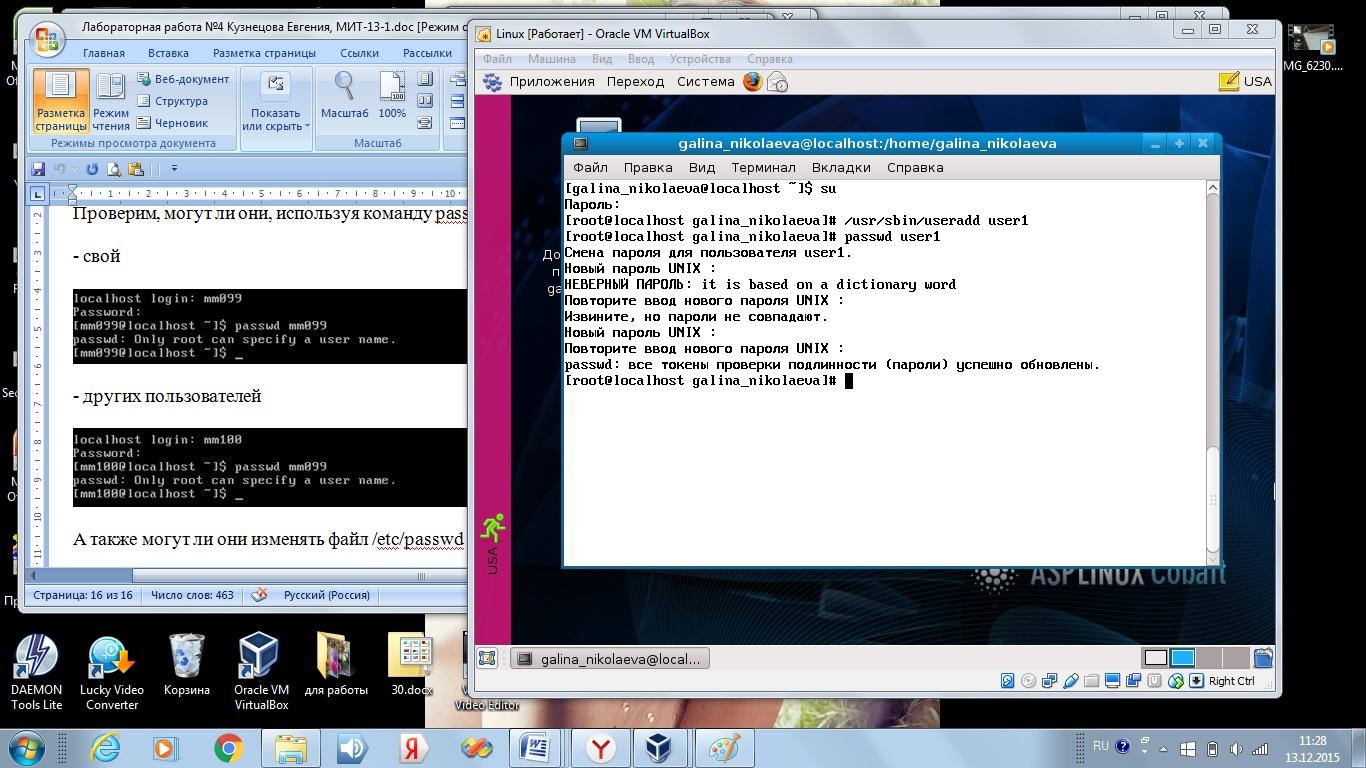Select page width zoom icon
The image size is (1366, 768).
click(x=425, y=123)
